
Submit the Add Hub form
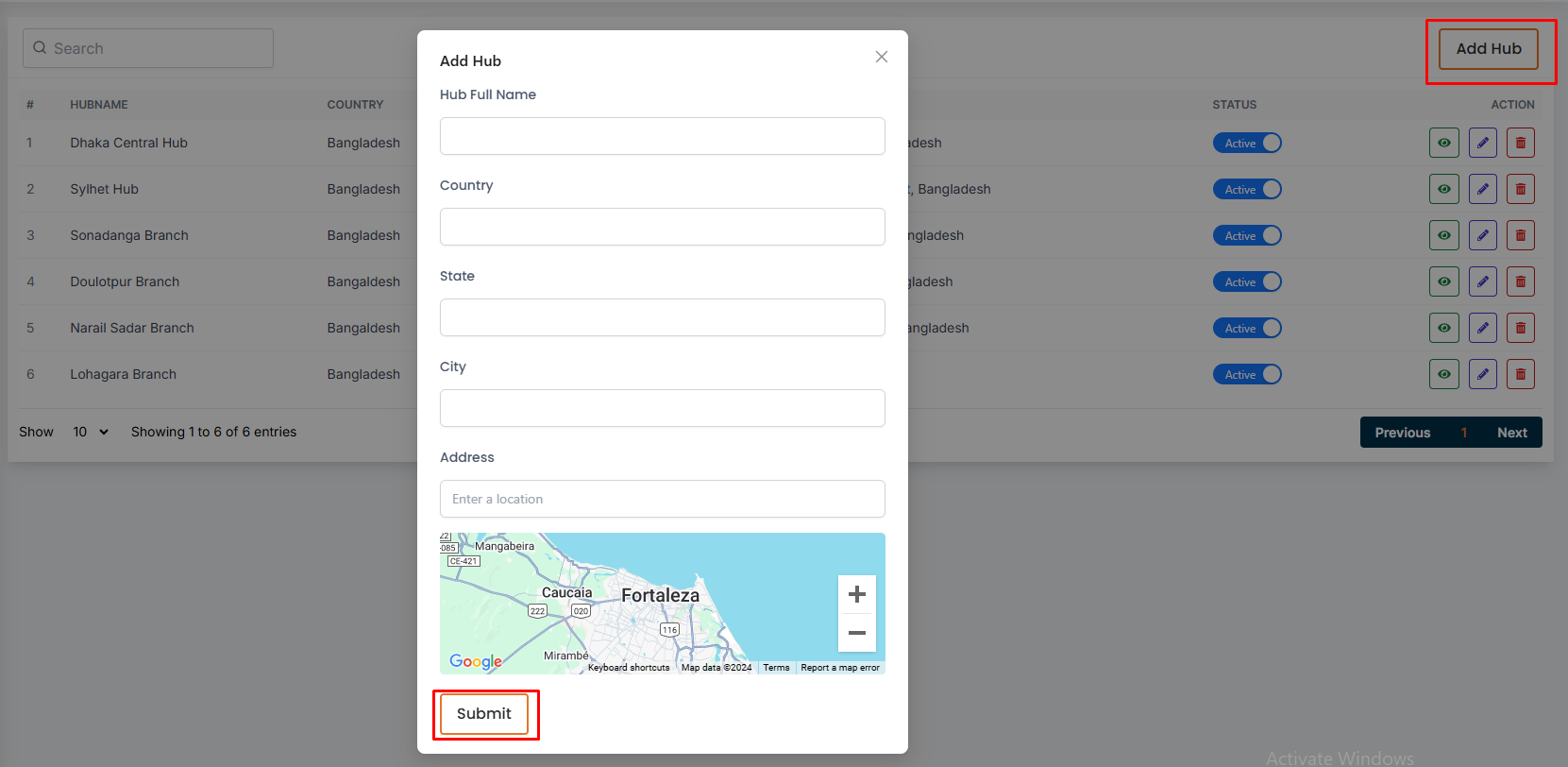(x=484, y=713)
